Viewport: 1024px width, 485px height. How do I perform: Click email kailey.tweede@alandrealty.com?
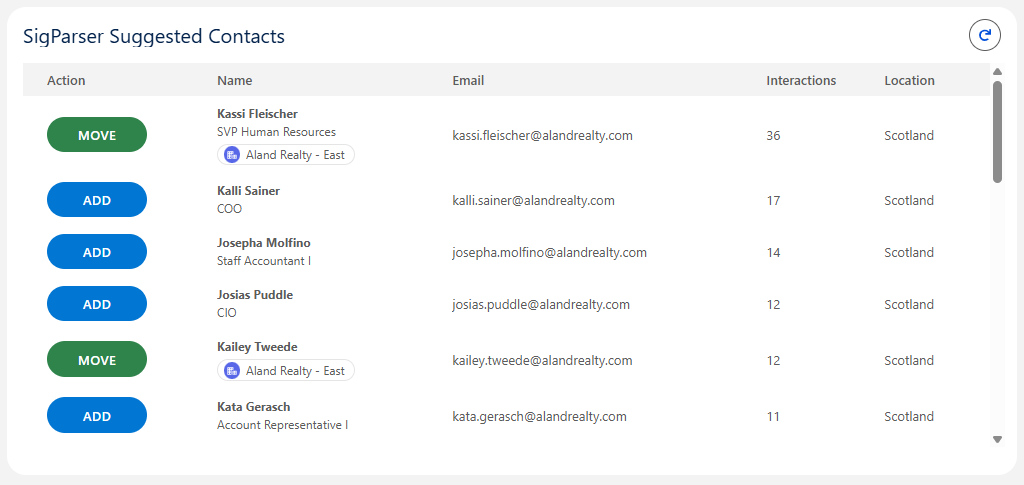pos(542,360)
